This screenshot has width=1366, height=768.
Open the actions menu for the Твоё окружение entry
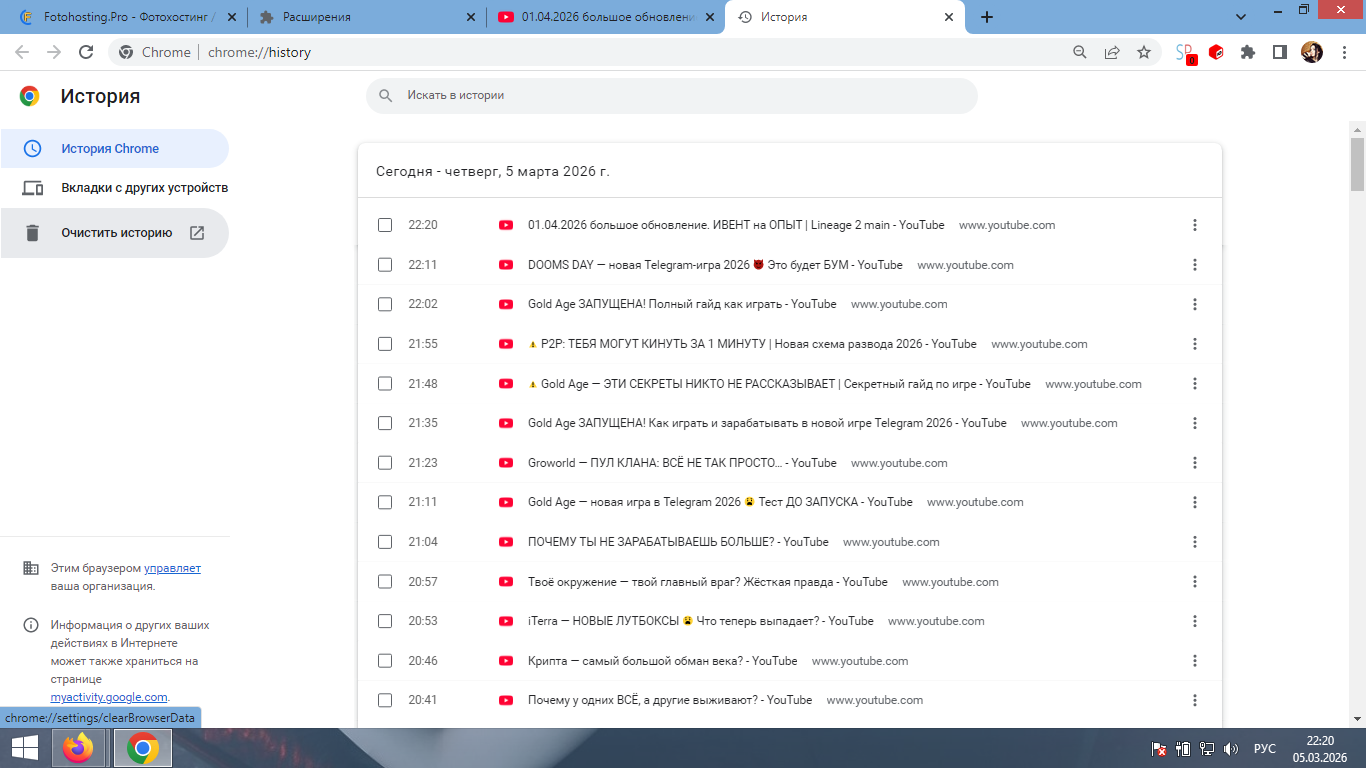1195,582
